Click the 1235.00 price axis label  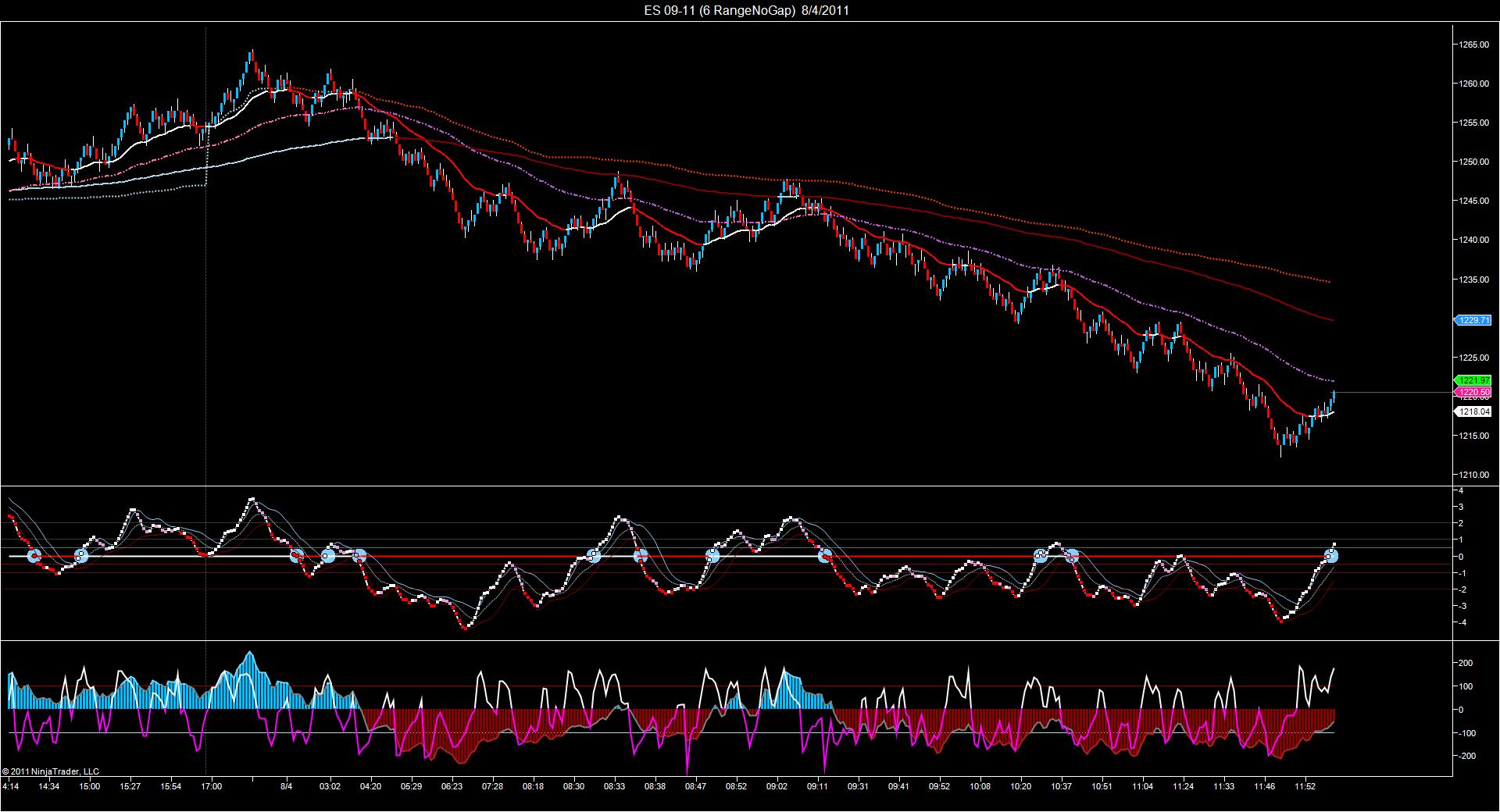tap(1473, 280)
